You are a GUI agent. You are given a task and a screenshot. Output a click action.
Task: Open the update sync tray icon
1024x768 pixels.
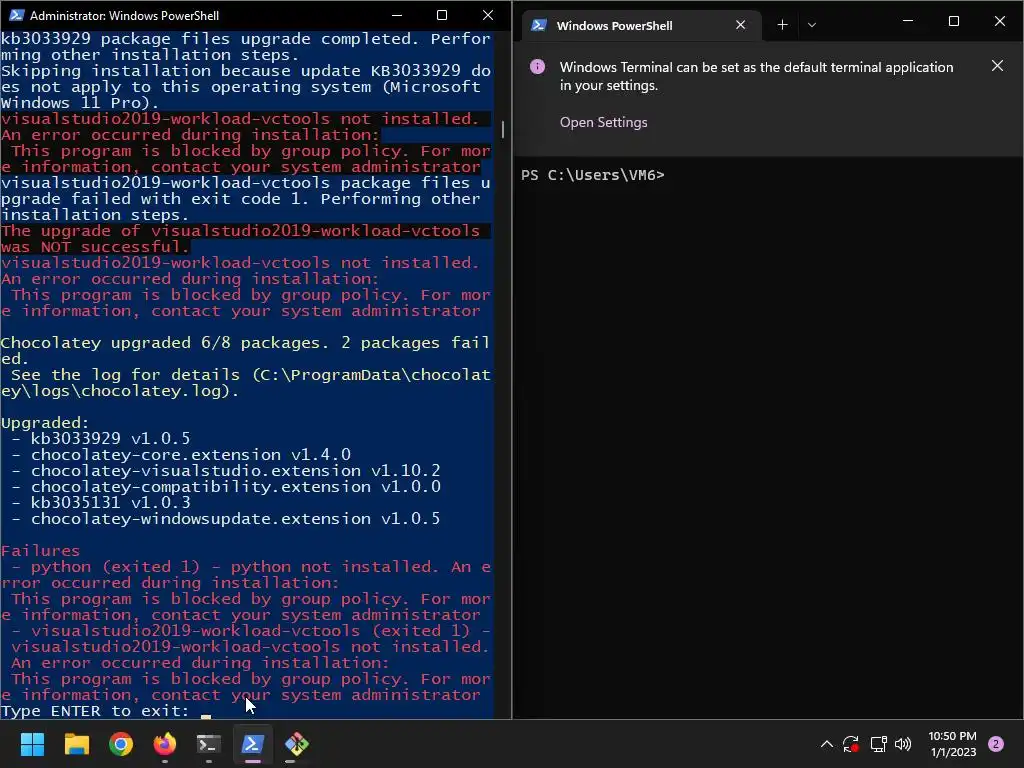pyautogui.click(x=850, y=744)
